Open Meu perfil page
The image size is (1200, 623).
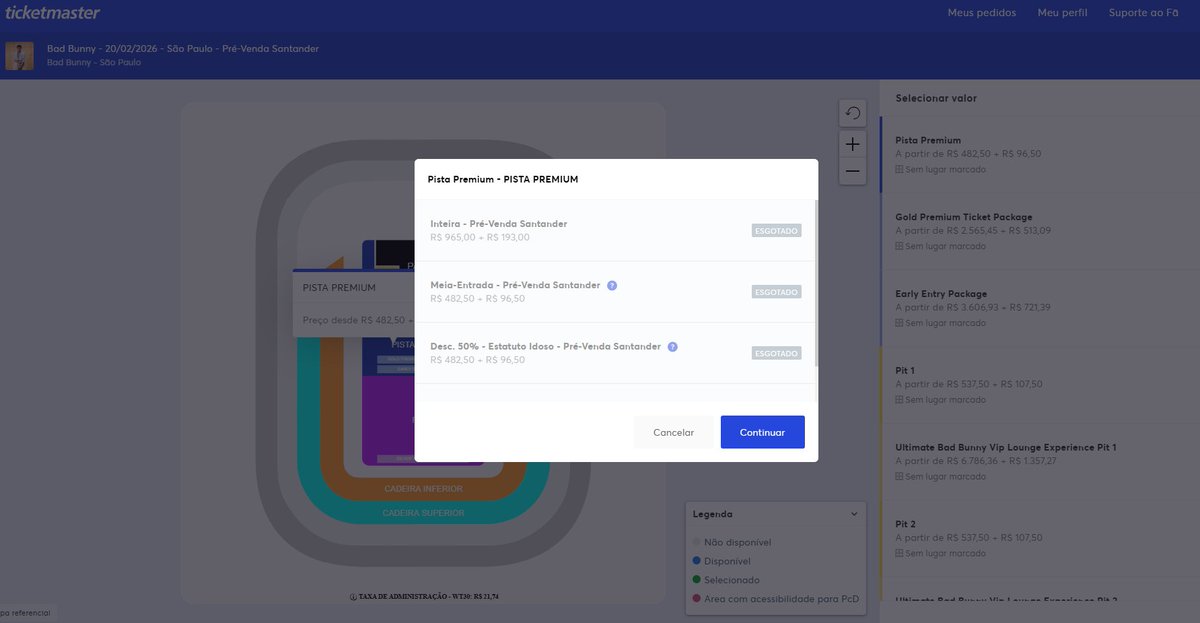coord(1062,13)
